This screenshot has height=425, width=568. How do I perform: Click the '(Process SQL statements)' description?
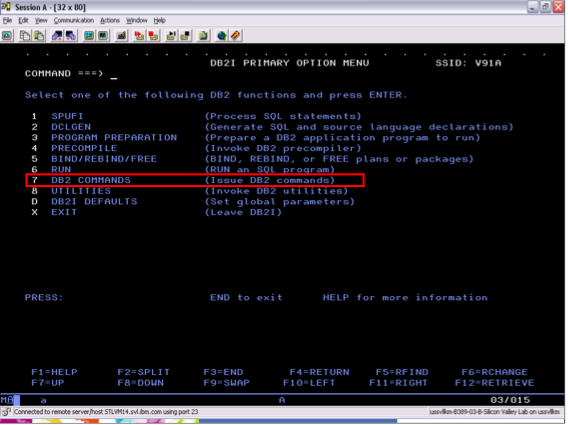click(x=283, y=116)
